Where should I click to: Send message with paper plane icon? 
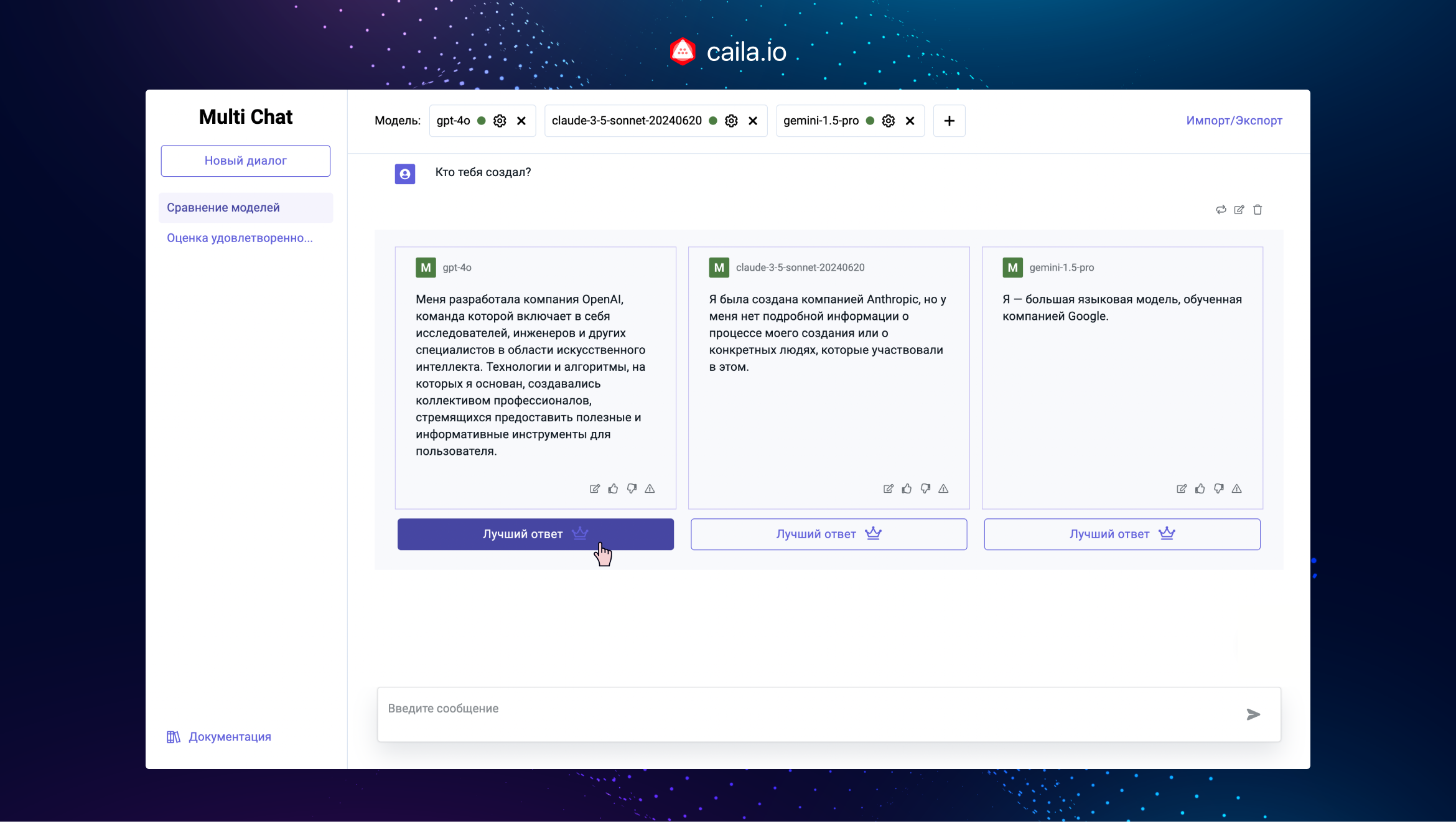coord(1253,714)
